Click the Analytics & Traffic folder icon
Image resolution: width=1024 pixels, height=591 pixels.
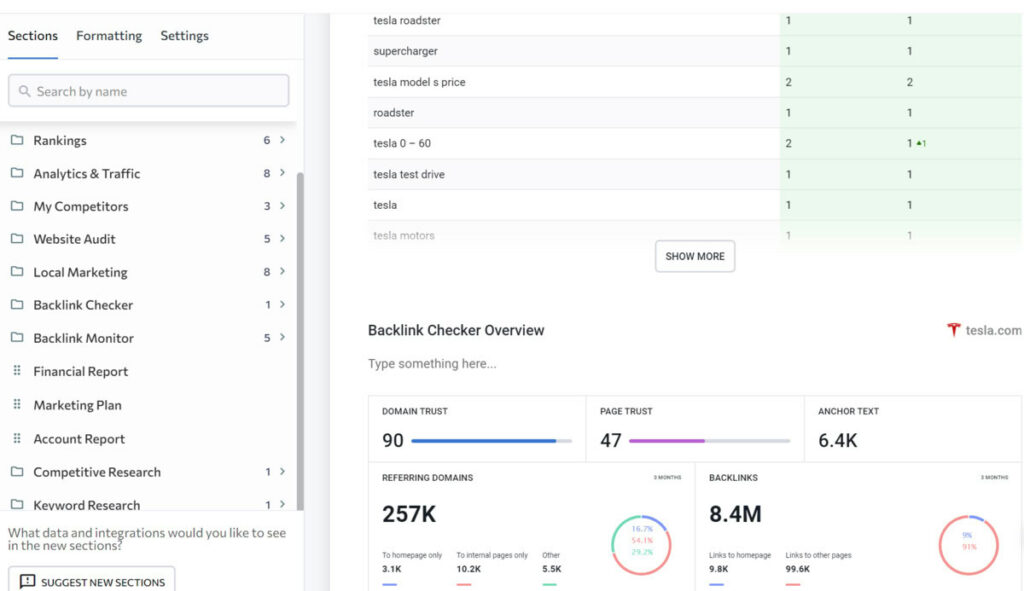pos(17,173)
